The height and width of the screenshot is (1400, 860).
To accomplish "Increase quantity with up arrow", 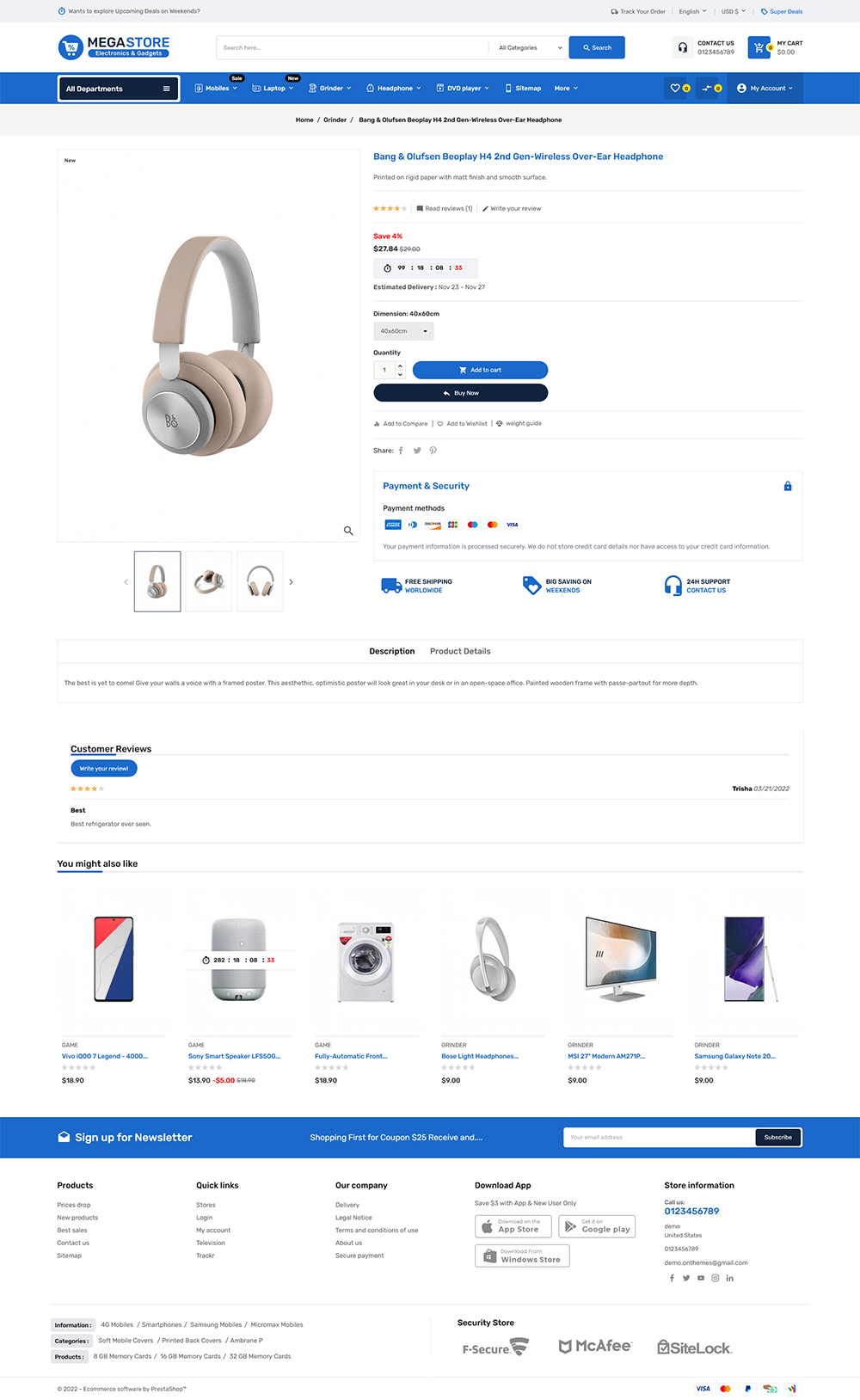I will click(400, 365).
